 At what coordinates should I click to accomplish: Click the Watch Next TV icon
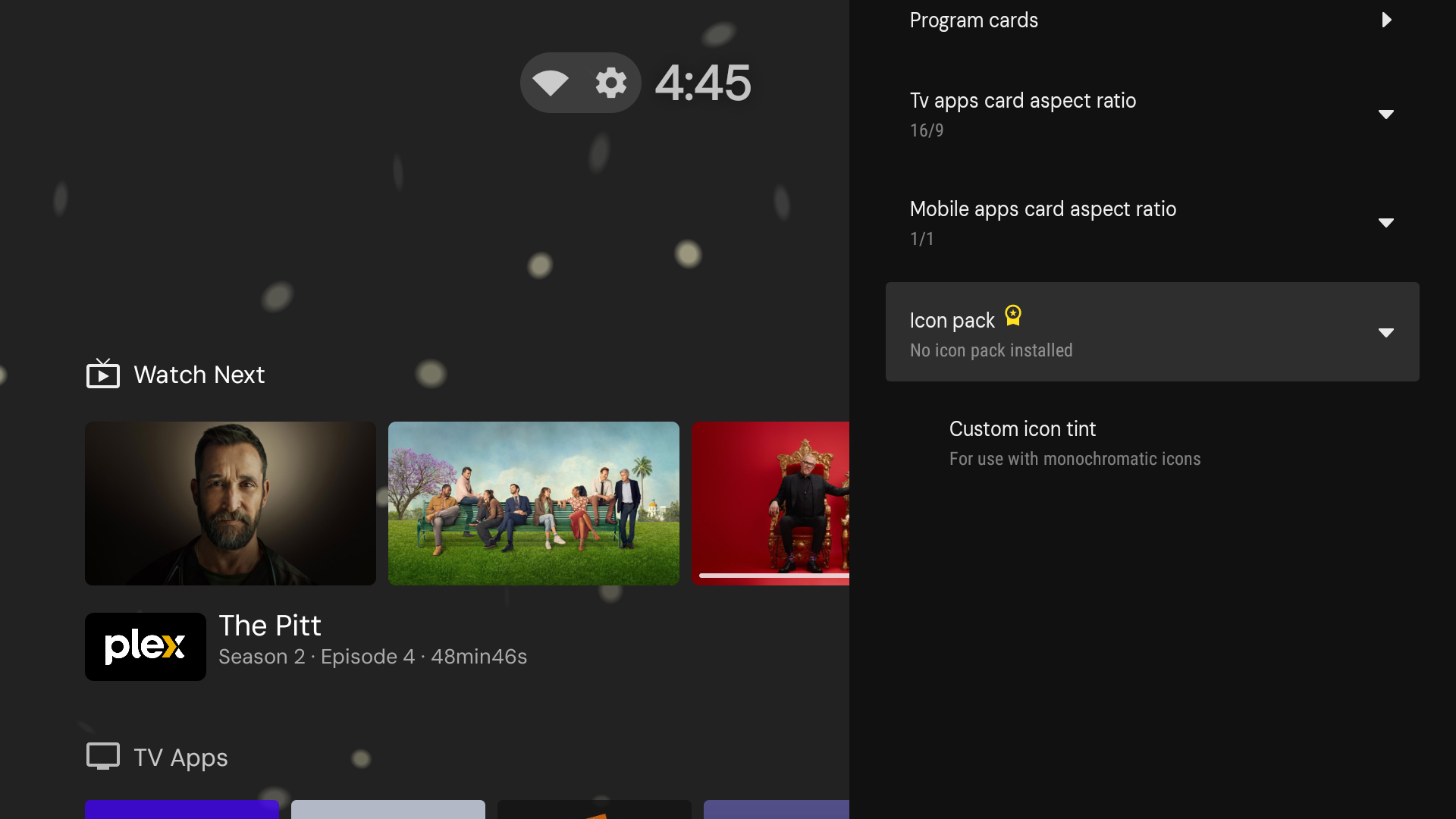[103, 374]
